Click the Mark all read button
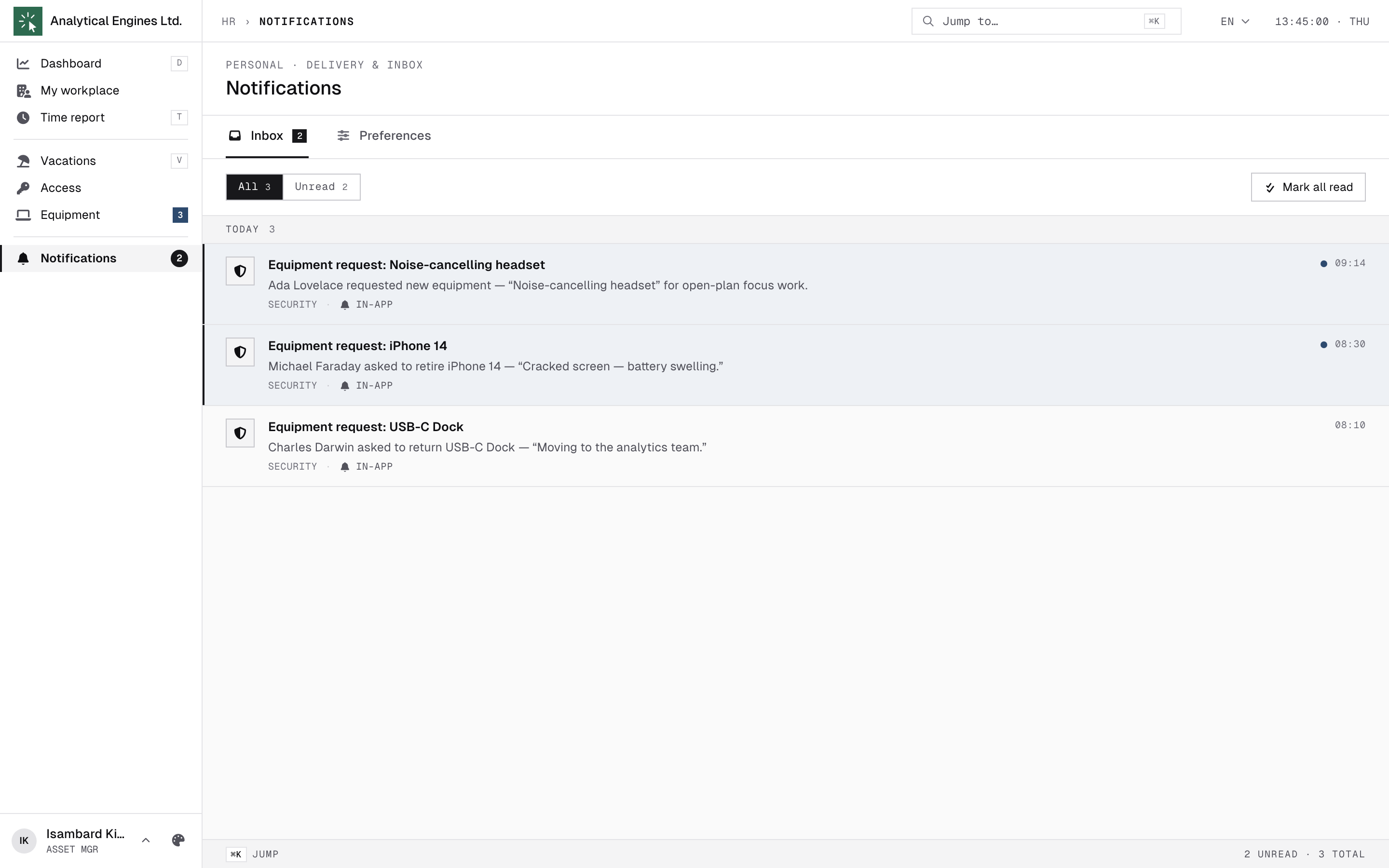1389x868 pixels. 1308,187
